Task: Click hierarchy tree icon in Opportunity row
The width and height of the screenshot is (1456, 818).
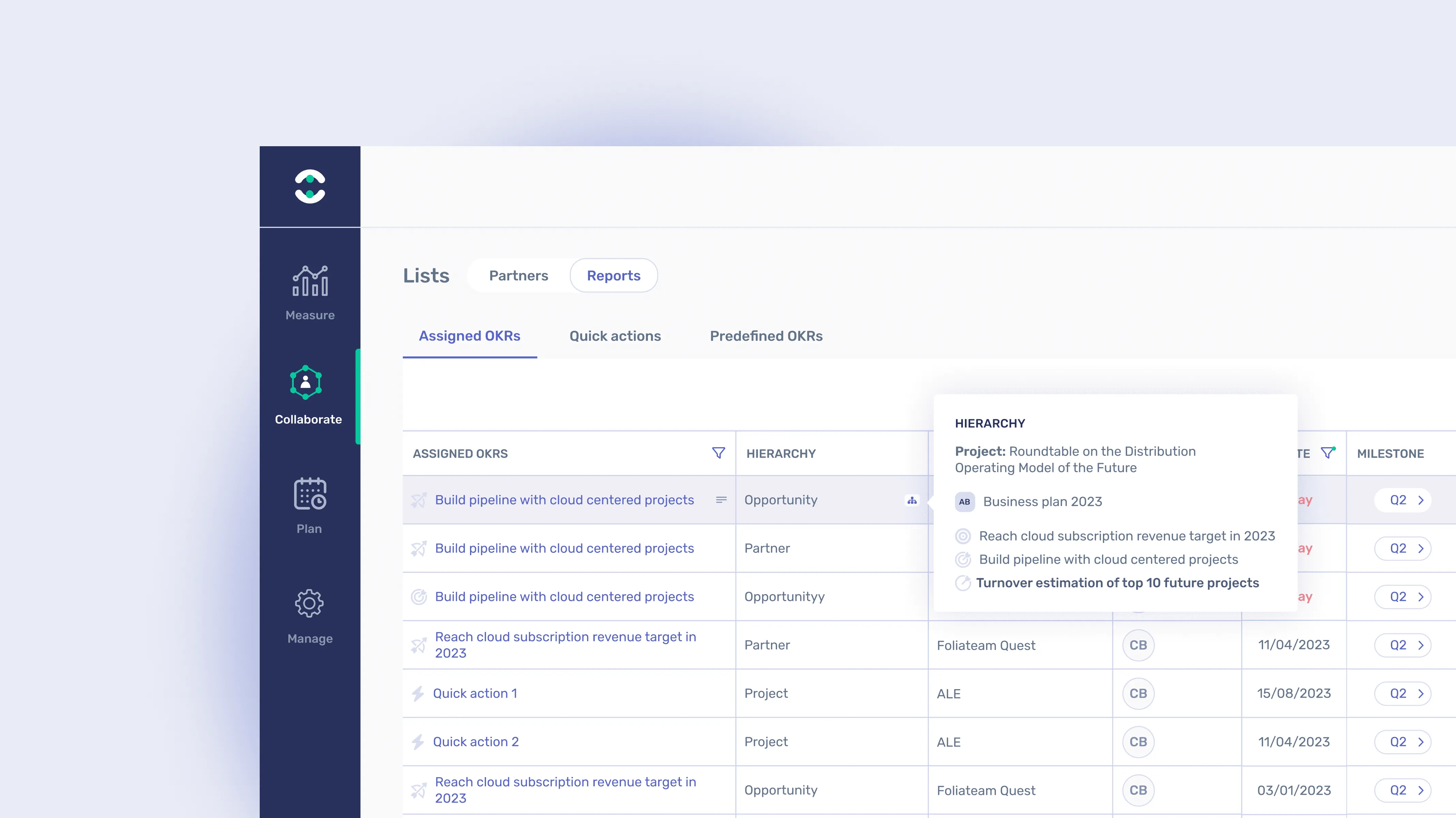Action: click(912, 500)
